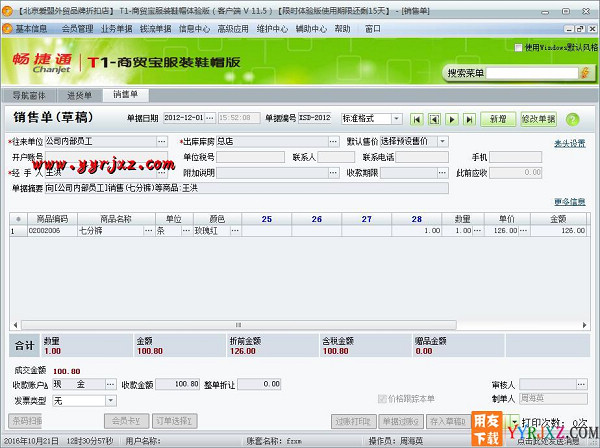Go to the previous record navigation icon
The image size is (600, 448).
click(x=434, y=119)
